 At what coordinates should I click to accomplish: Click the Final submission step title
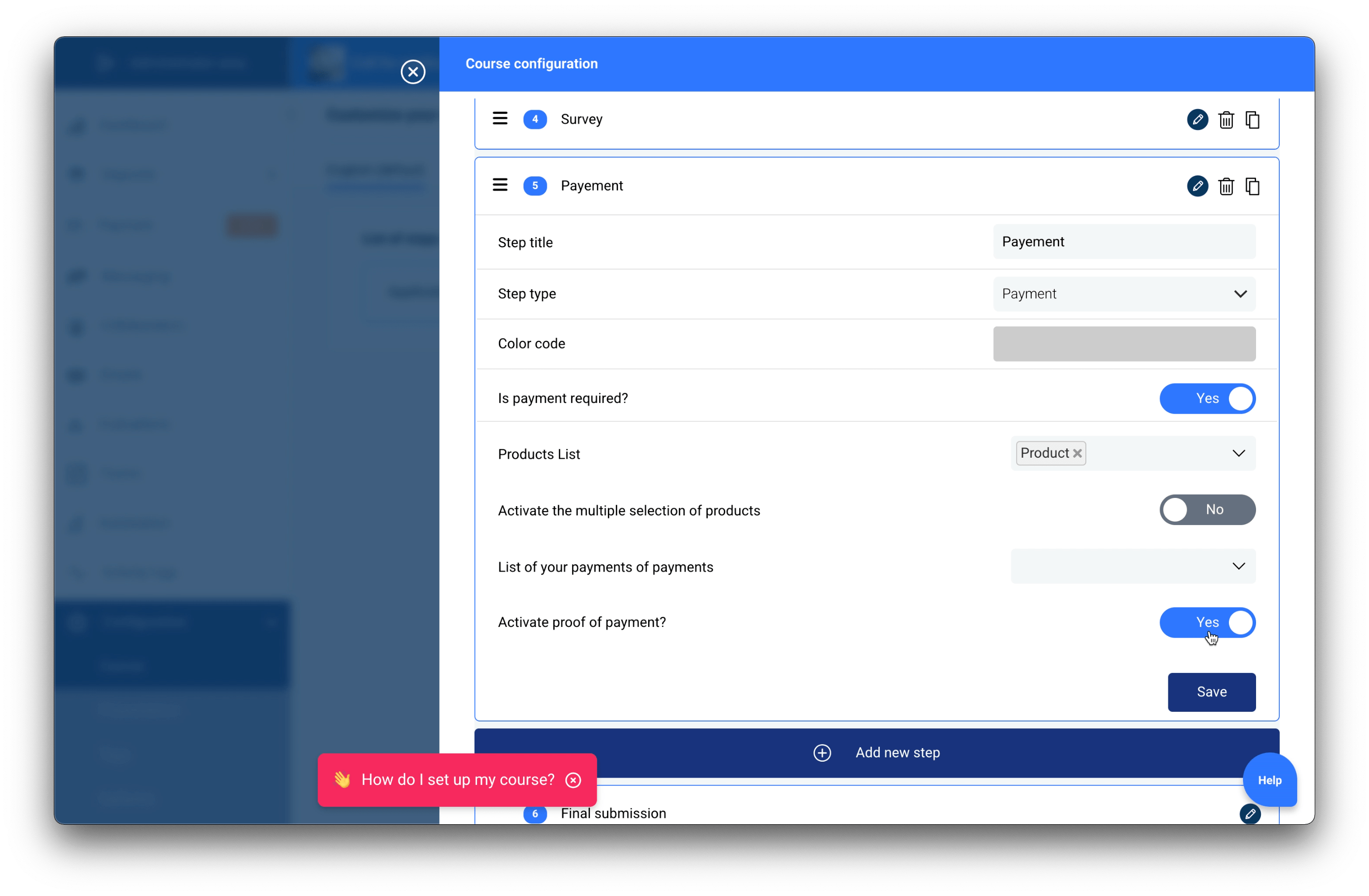click(613, 813)
